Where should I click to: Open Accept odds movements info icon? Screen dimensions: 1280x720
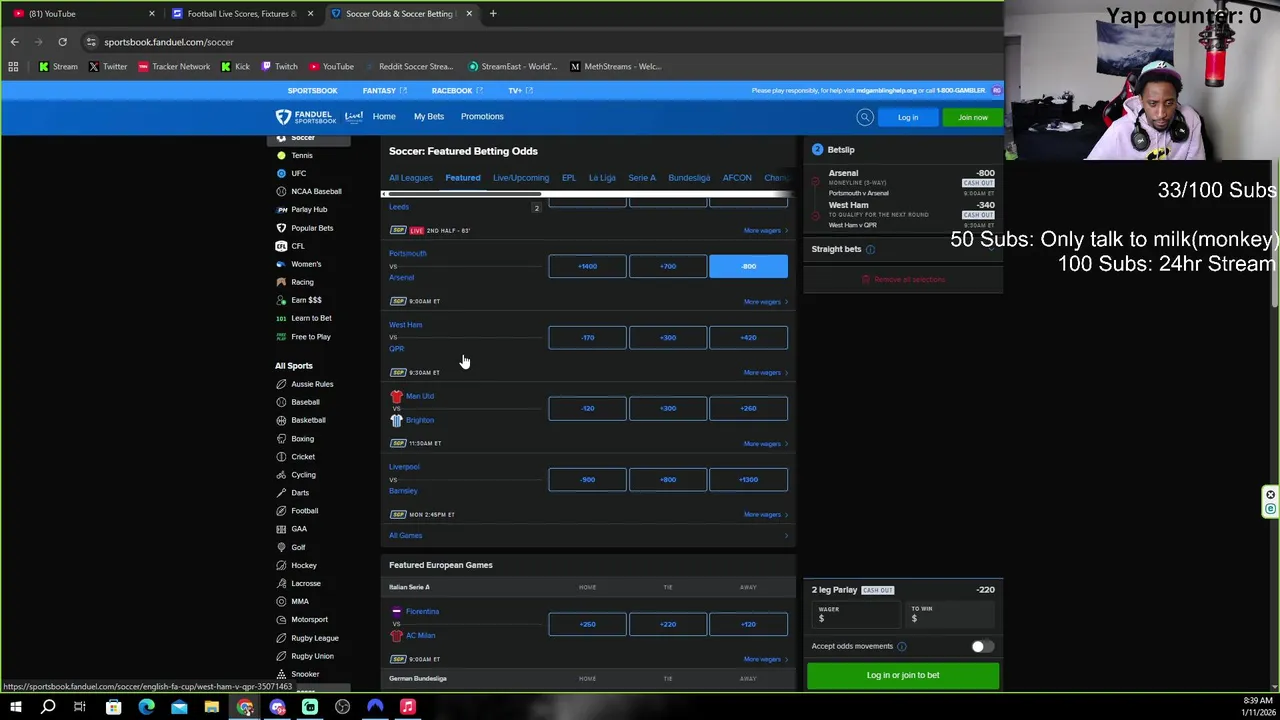click(901, 646)
